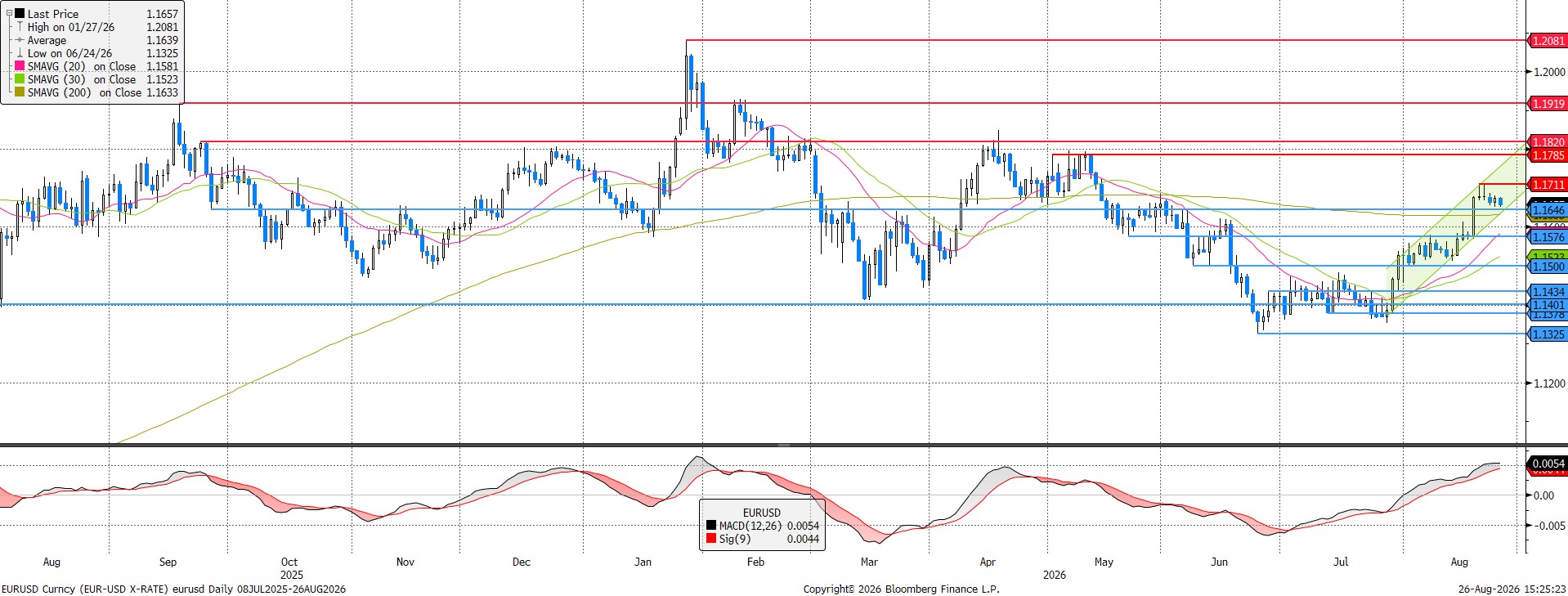Click the 0.0054 MACD axis label
This screenshot has width=1568, height=596.
1548,464
